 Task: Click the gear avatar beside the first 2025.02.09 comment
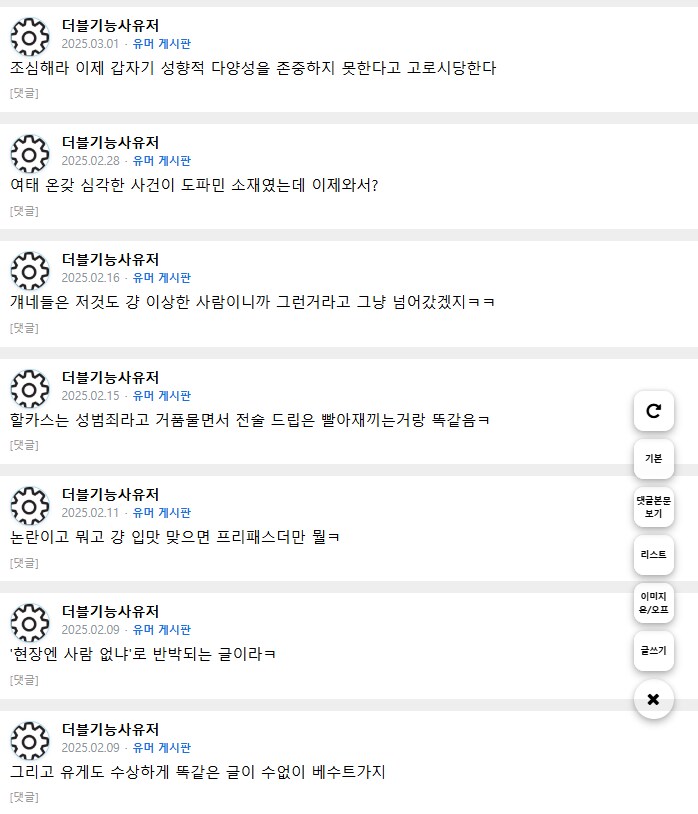tap(30, 624)
